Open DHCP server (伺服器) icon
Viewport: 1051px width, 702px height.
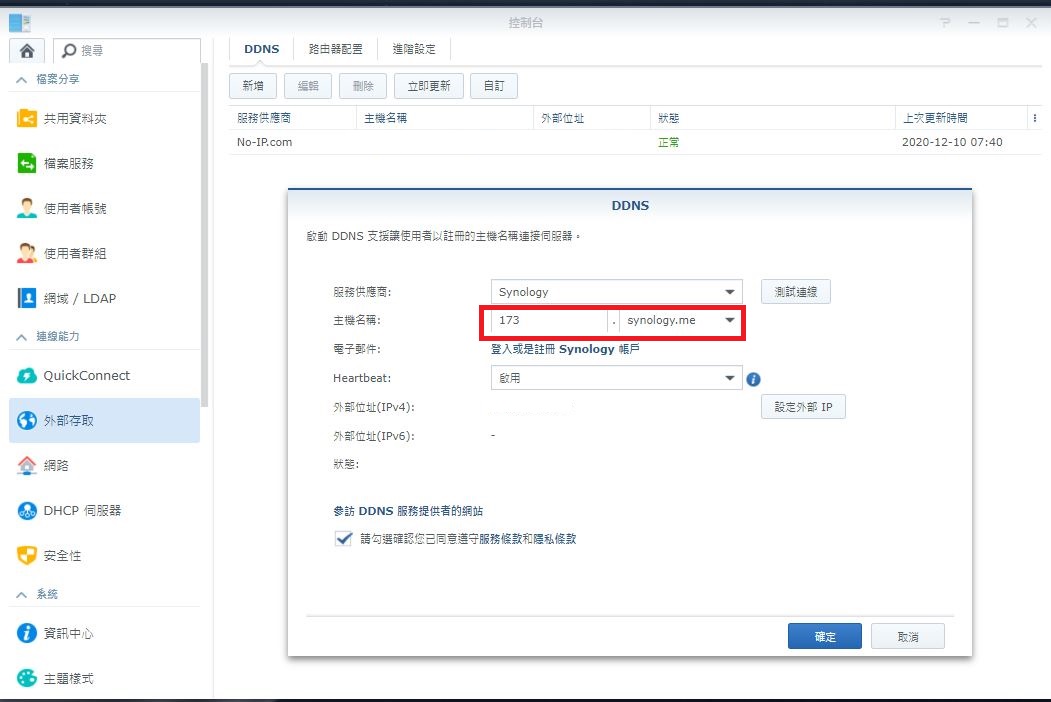click(x=27, y=511)
